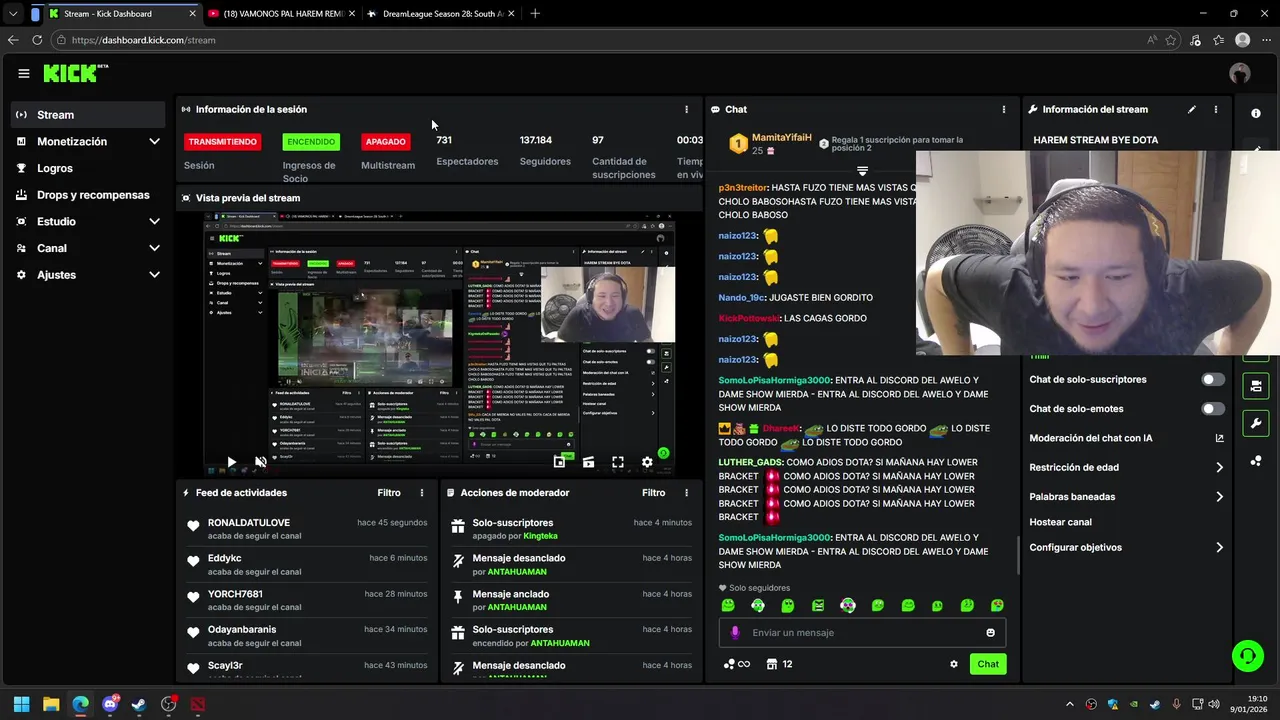Toggle Chat de solo-emotes switch
Screen dimensions: 1280x720
(x=1212, y=408)
